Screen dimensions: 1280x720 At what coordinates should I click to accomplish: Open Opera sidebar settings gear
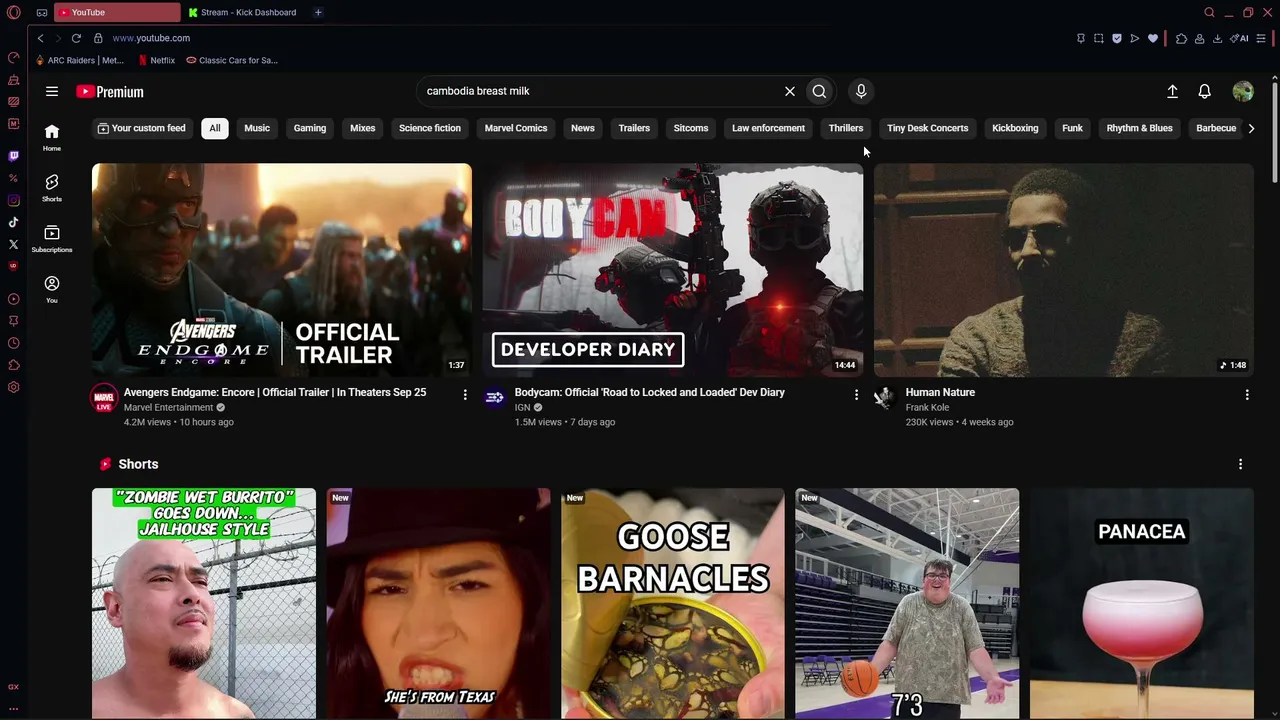coord(14,387)
